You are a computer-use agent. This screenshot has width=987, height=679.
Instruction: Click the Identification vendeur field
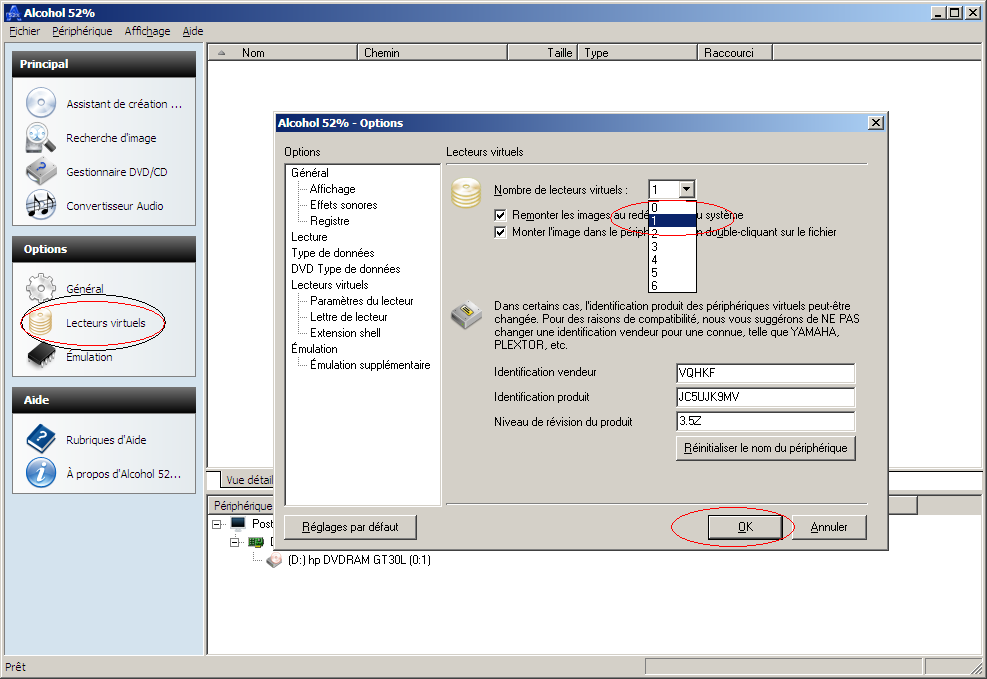pos(765,373)
